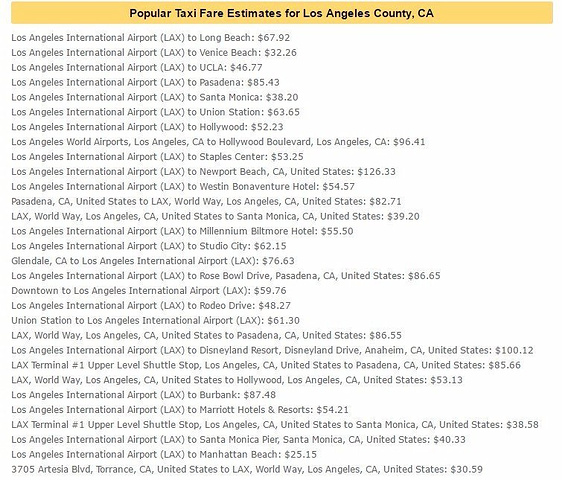The height and width of the screenshot is (480, 562).
Task: Open the Millennium Biltmore Hotel fare estimate
Action: (182, 231)
